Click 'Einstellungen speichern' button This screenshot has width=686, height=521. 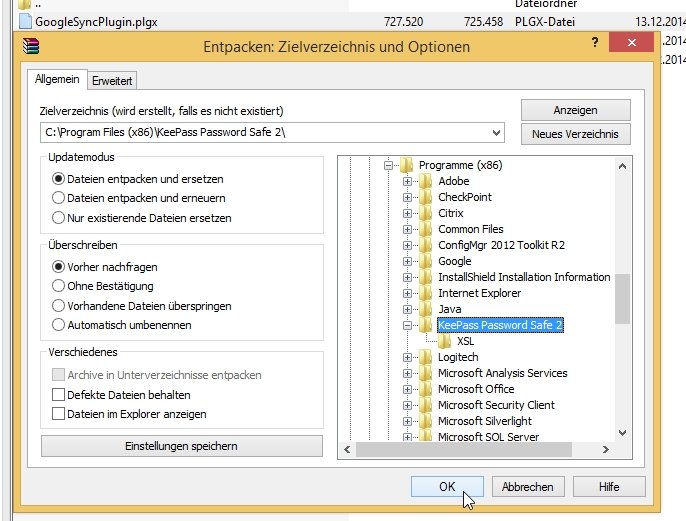pyautogui.click(x=181, y=446)
